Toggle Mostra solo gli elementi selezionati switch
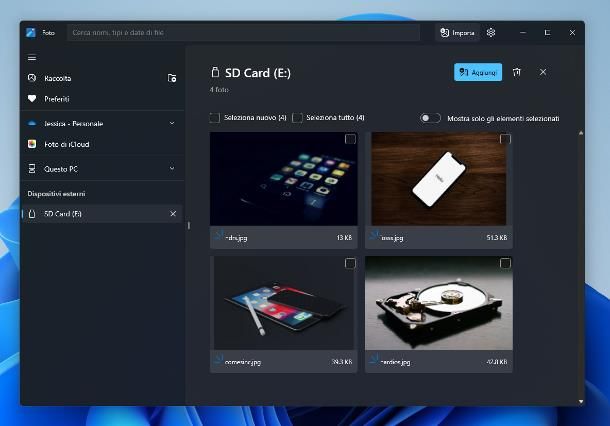The image size is (610, 426). click(430, 118)
